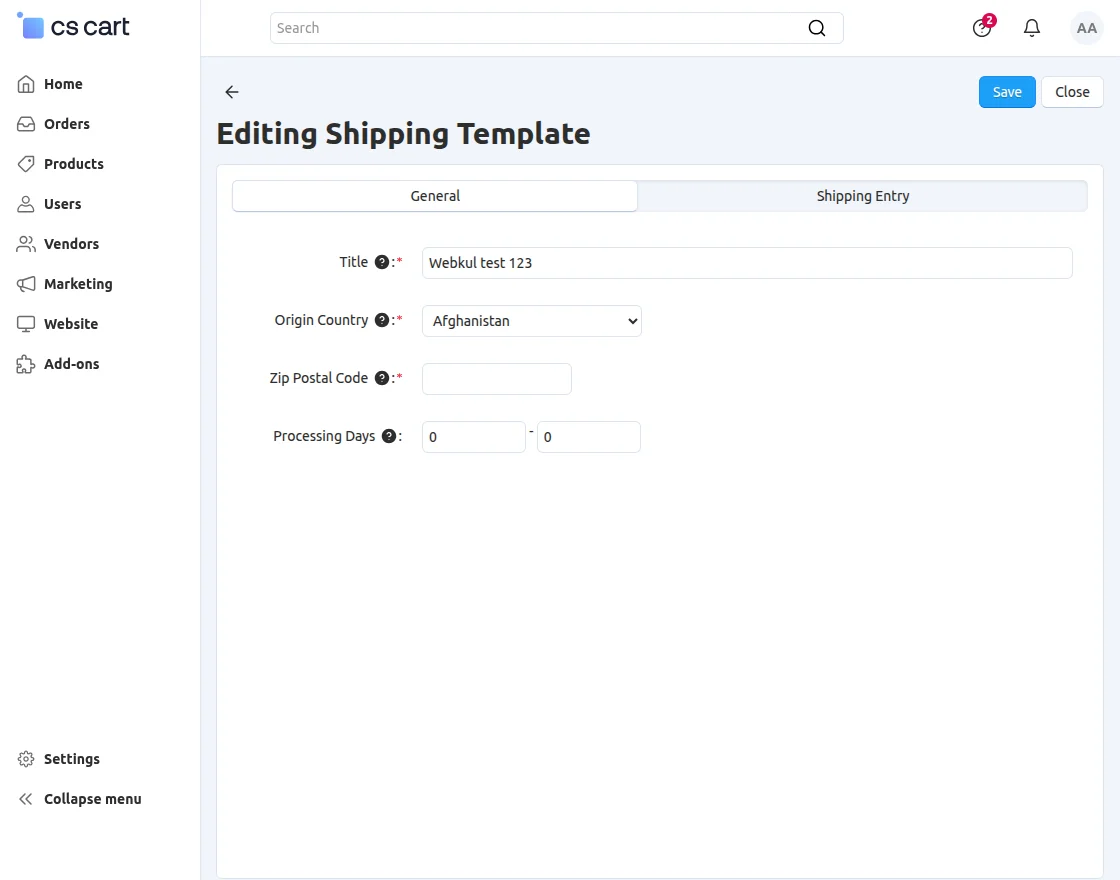Image resolution: width=1120 pixels, height=880 pixels.
Task: Click the Collapse menu label
Action: (x=93, y=799)
